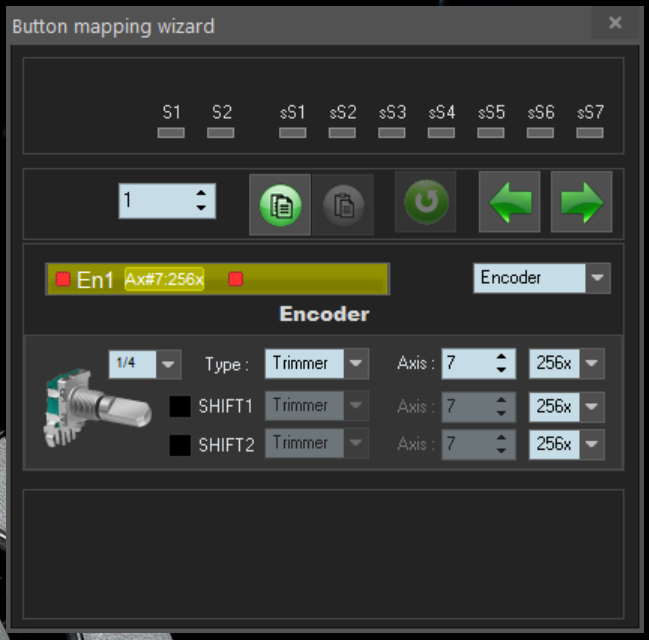Go to previous button with left arrow
The width and height of the screenshot is (649, 640).
point(510,202)
